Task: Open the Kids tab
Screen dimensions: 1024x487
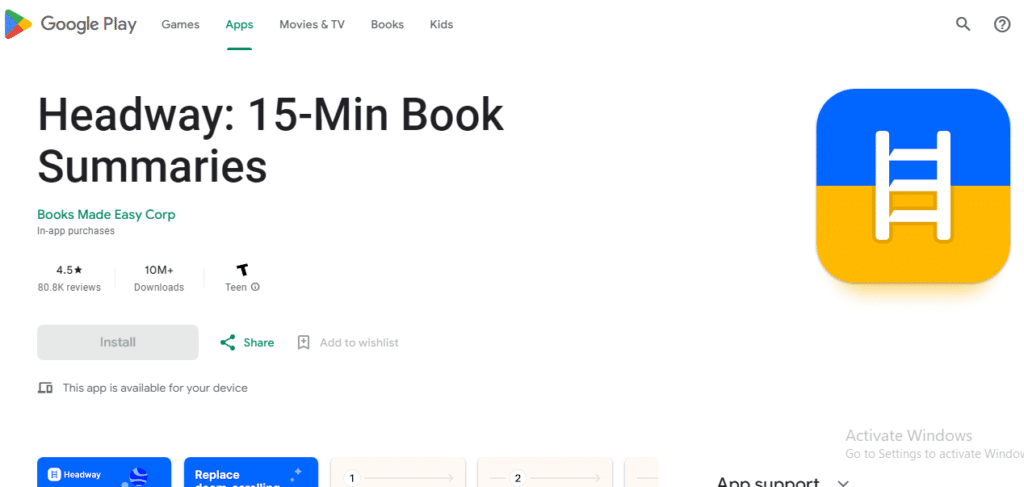Action: click(x=441, y=25)
